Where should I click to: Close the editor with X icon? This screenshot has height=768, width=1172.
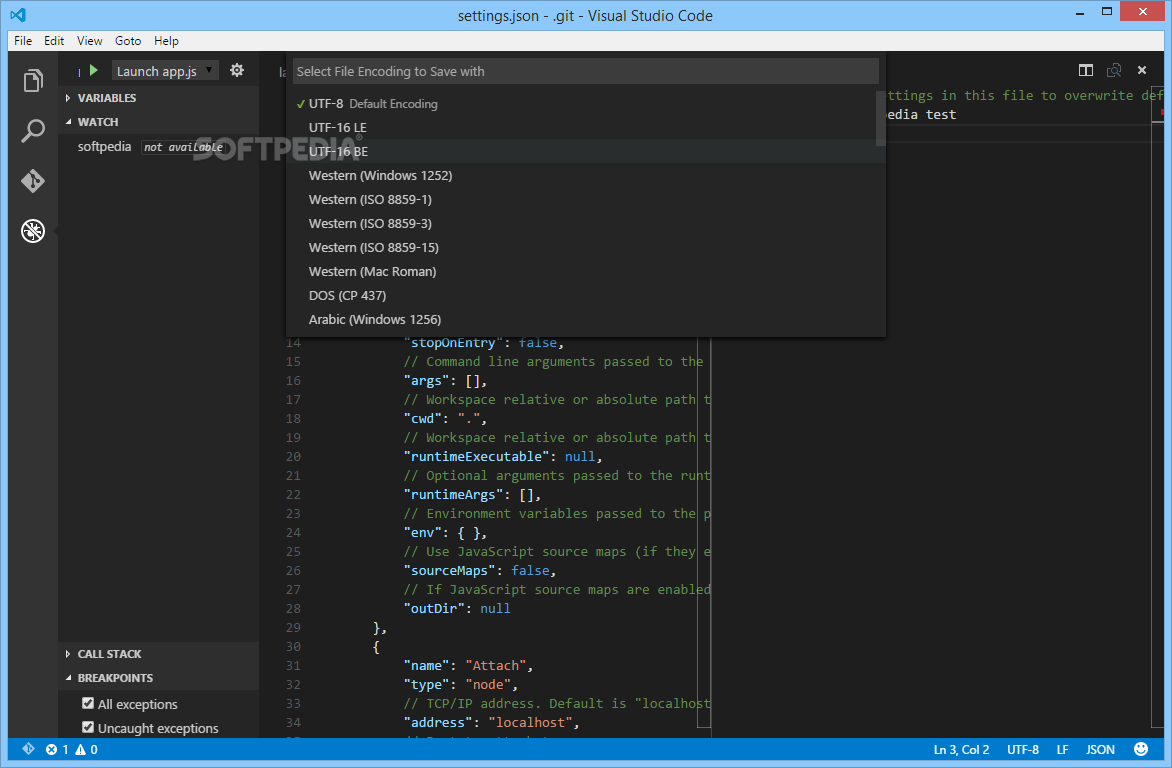(x=1141, y=70)
